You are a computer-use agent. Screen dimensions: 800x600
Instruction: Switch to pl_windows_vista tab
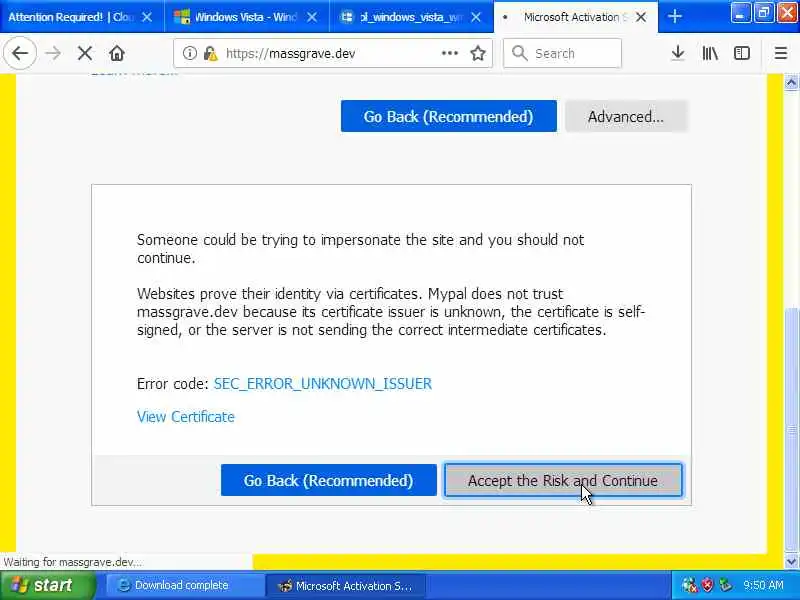(x=411, y=17)
